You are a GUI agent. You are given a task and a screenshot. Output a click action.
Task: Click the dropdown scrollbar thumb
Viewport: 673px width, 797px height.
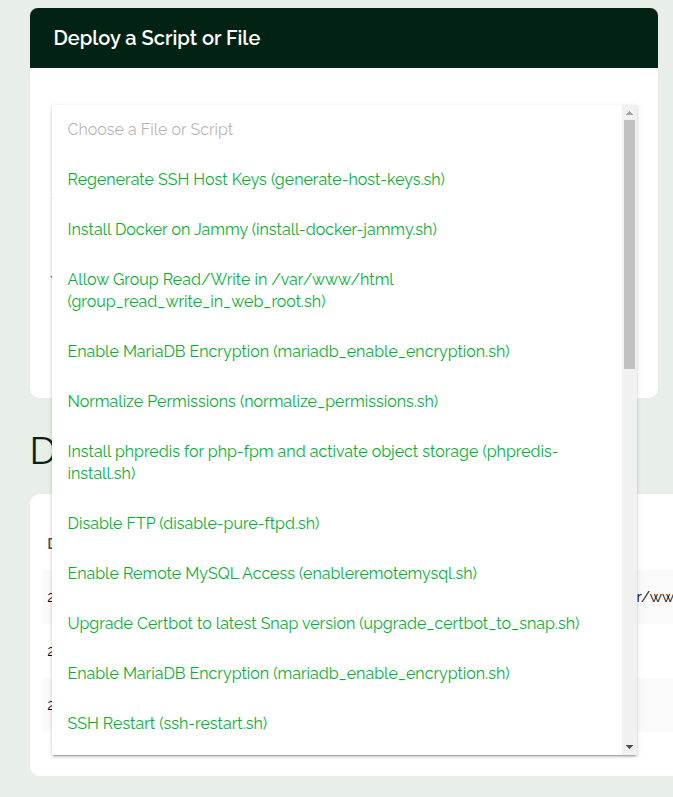(x=629, y=240)
